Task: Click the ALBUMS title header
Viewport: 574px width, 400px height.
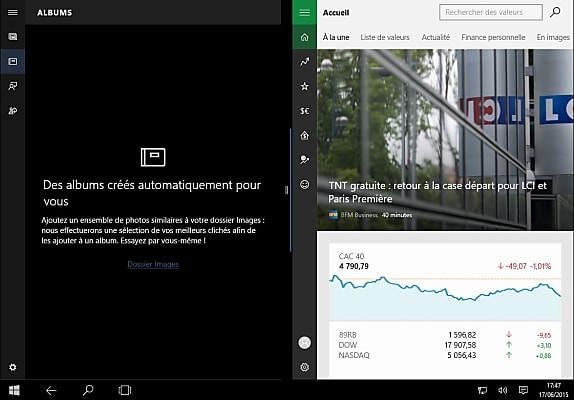Action: click(x=55, y=12)
